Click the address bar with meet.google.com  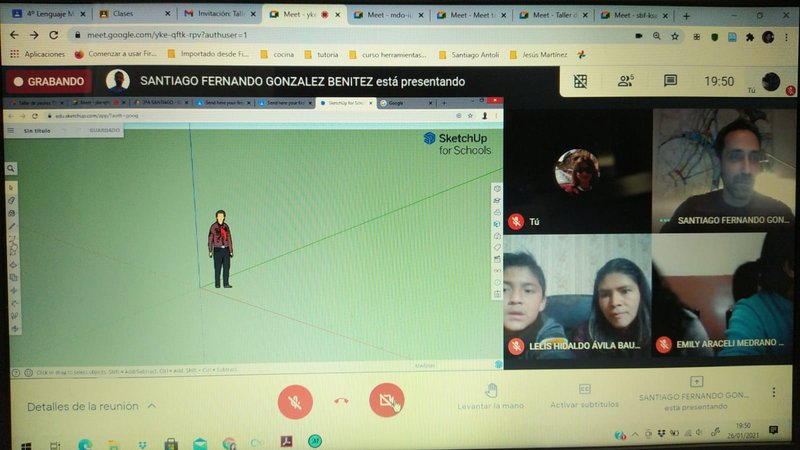click(300, 35)
